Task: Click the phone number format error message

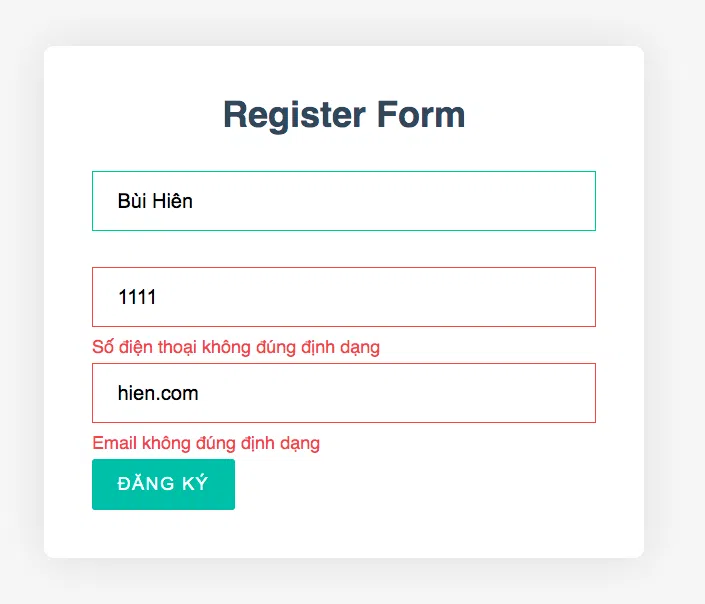Action: click(236, 347)
